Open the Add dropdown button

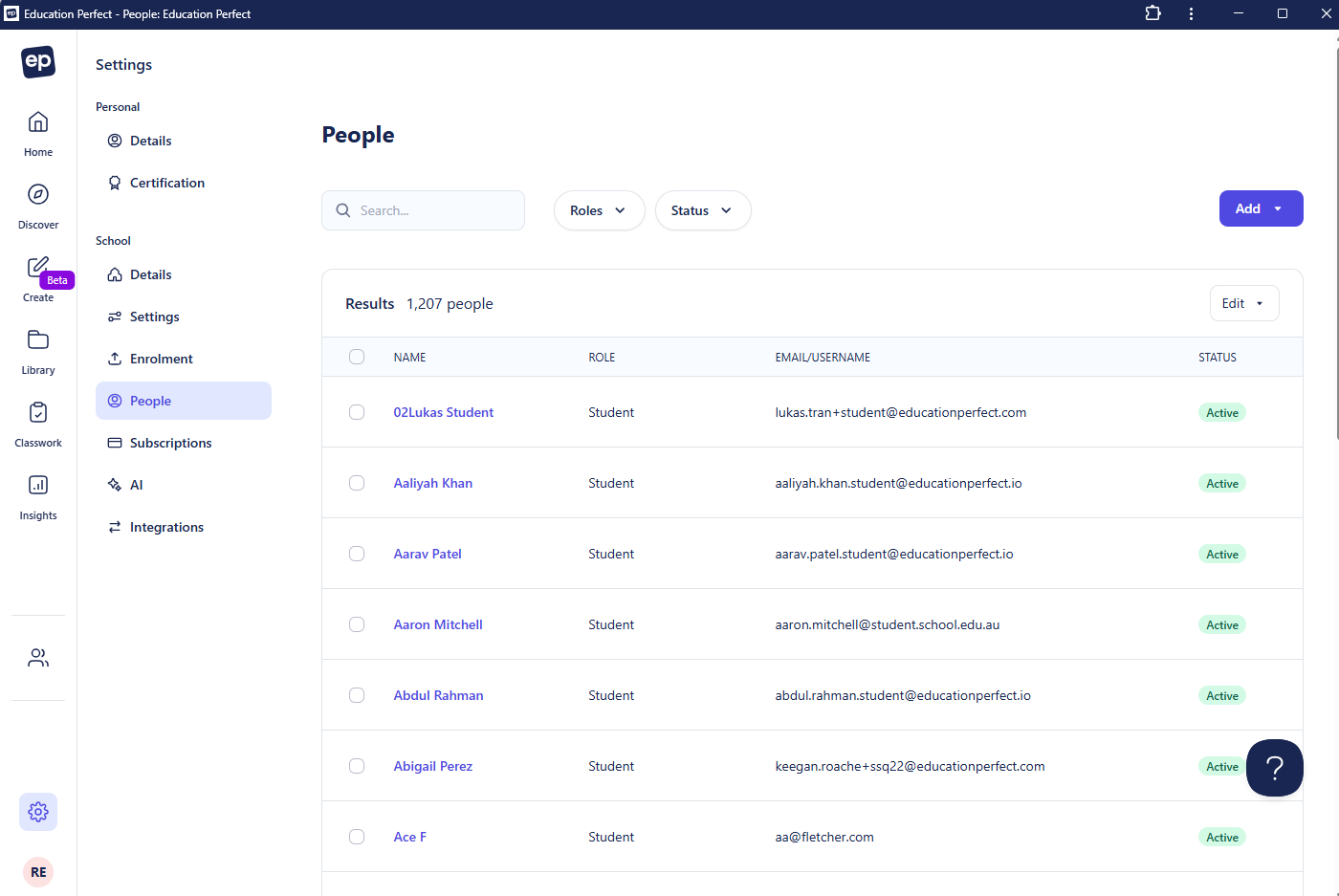pyautogui.click(x=1262, y=208)
